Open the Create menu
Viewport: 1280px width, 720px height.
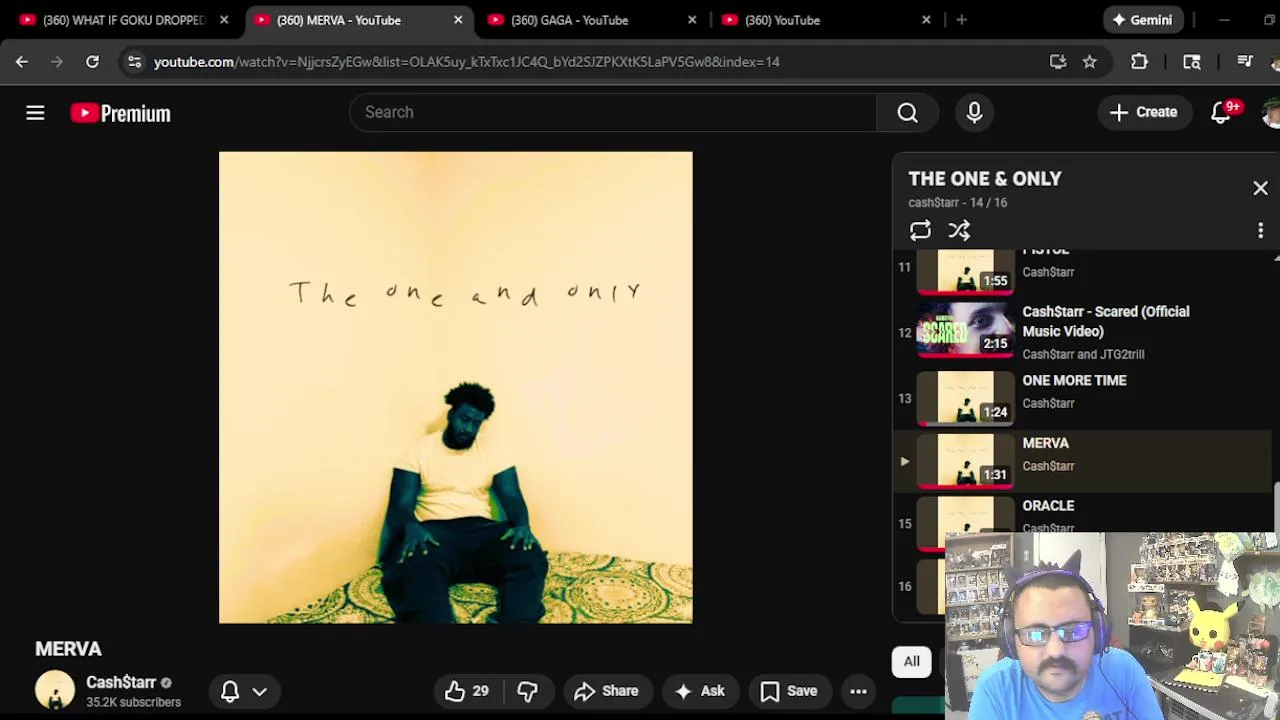[x=1144, y=112]
